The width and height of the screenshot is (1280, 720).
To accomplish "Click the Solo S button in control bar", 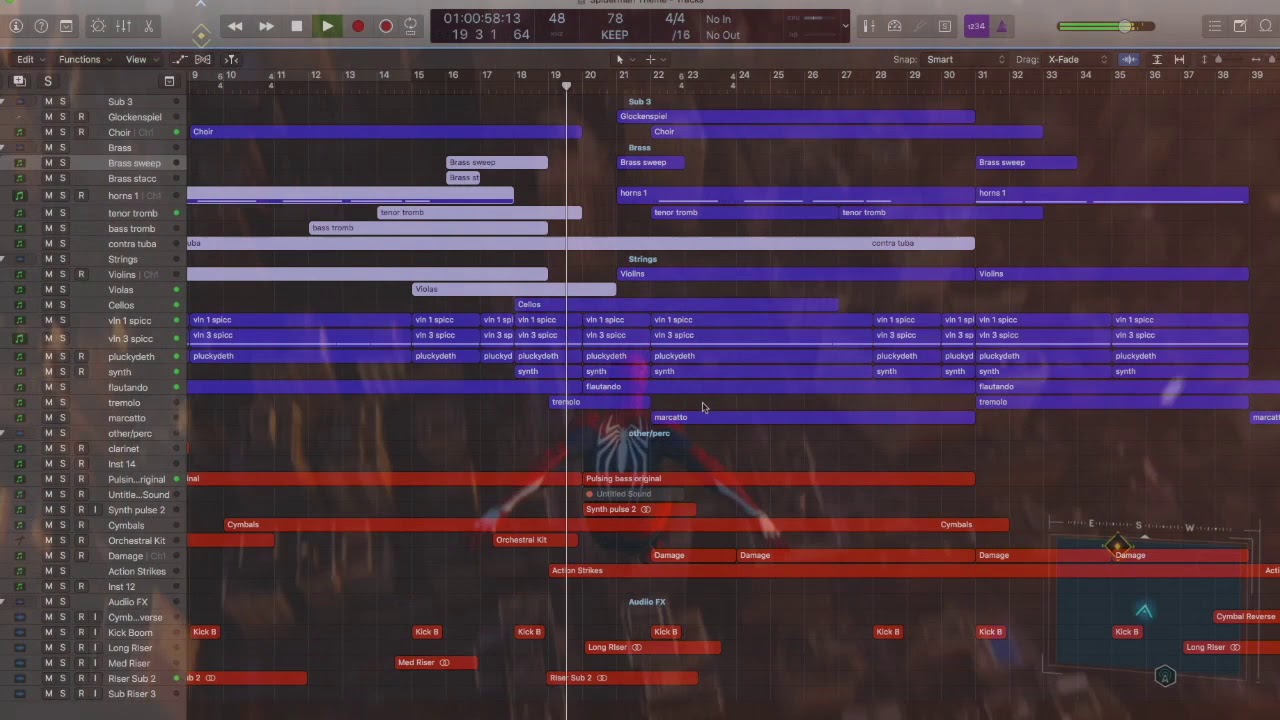I will point(945,26).
